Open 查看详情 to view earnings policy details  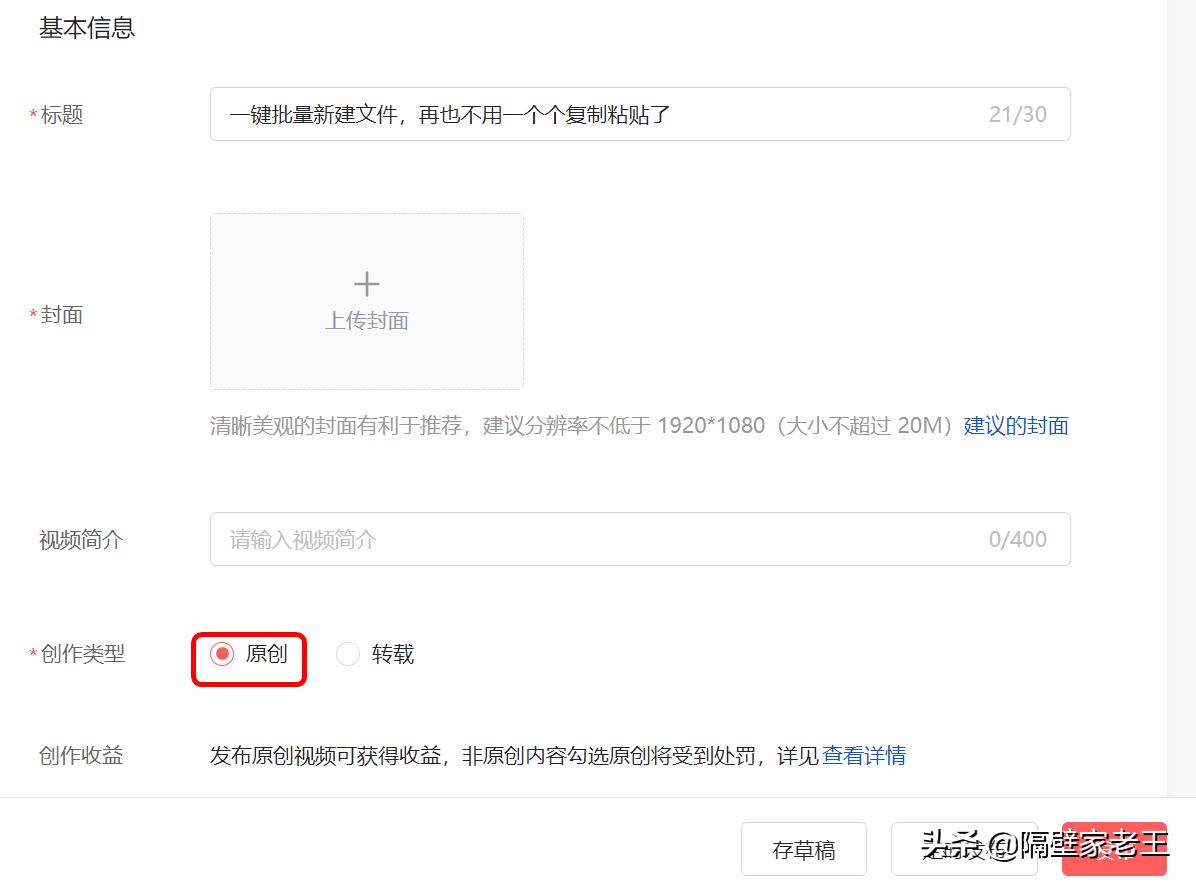(866, 756)
